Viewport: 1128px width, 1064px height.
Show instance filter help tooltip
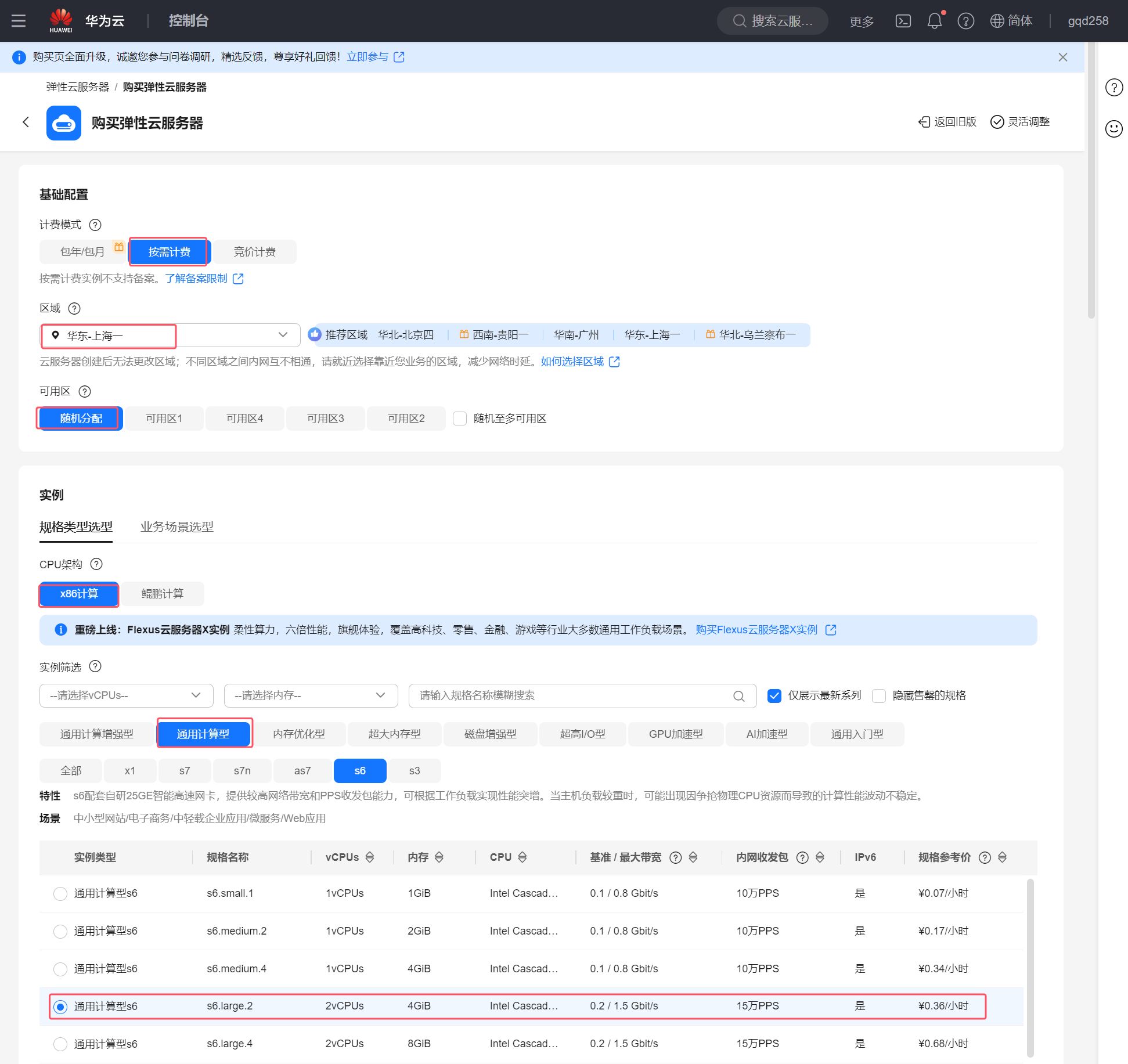point(95,666)
